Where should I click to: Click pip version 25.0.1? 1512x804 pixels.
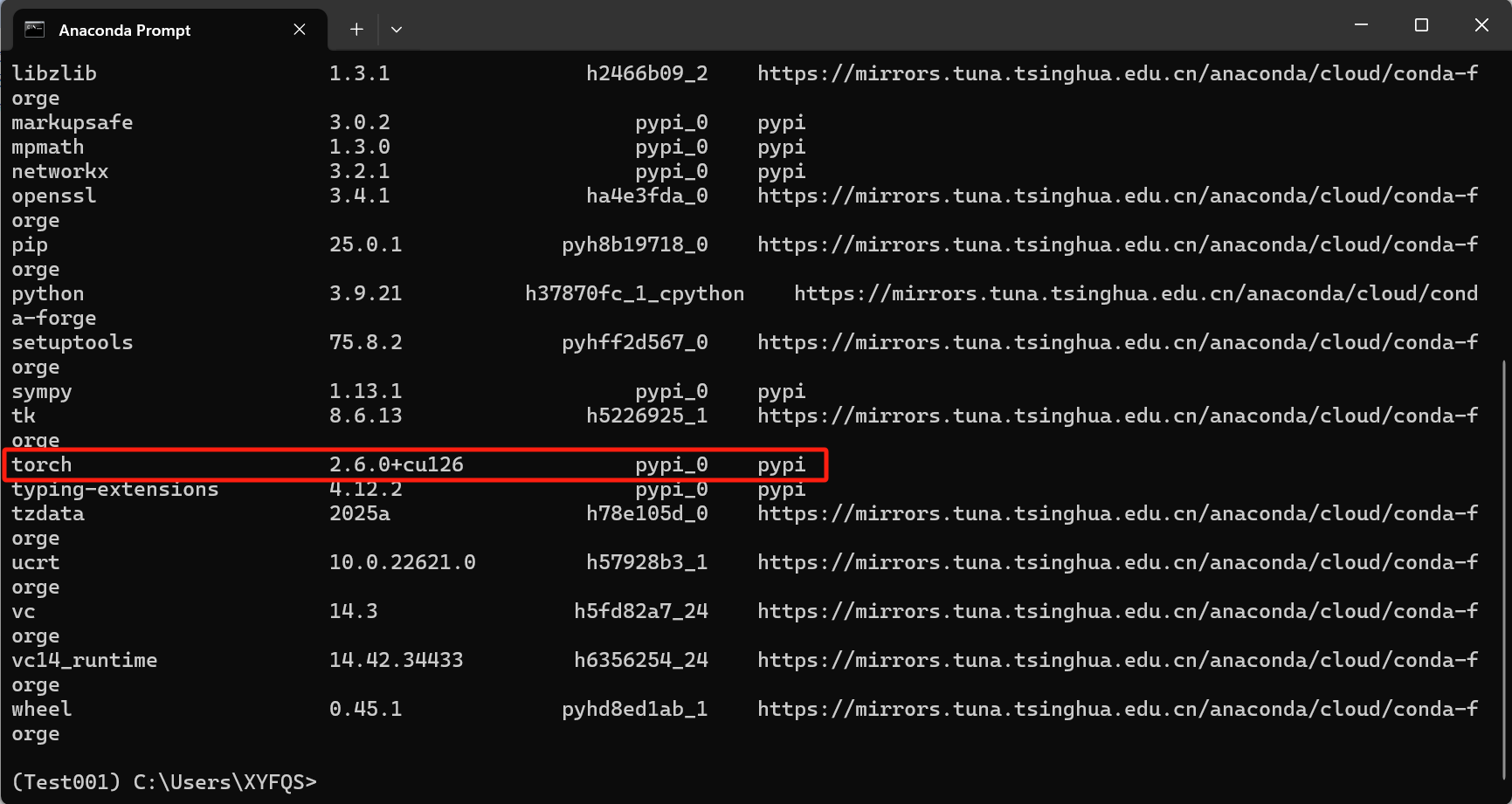click(x=366, y=244)
